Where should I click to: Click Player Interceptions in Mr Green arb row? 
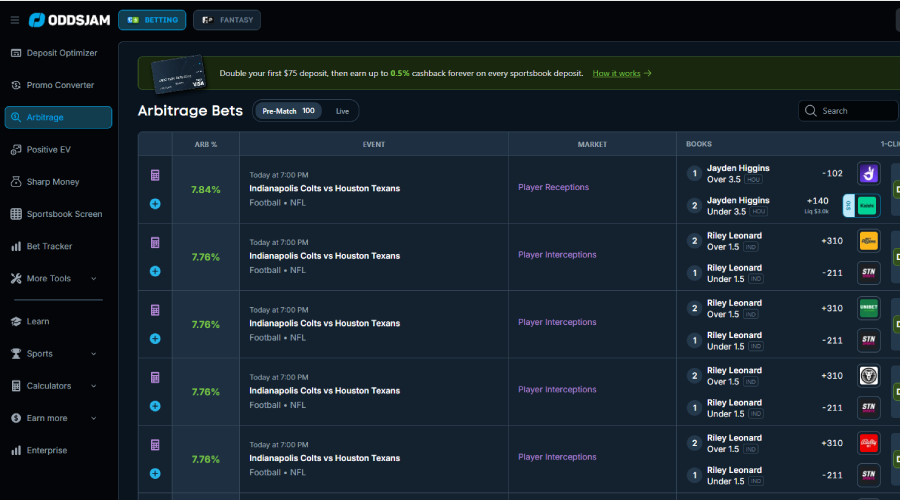tap(557, 255)
